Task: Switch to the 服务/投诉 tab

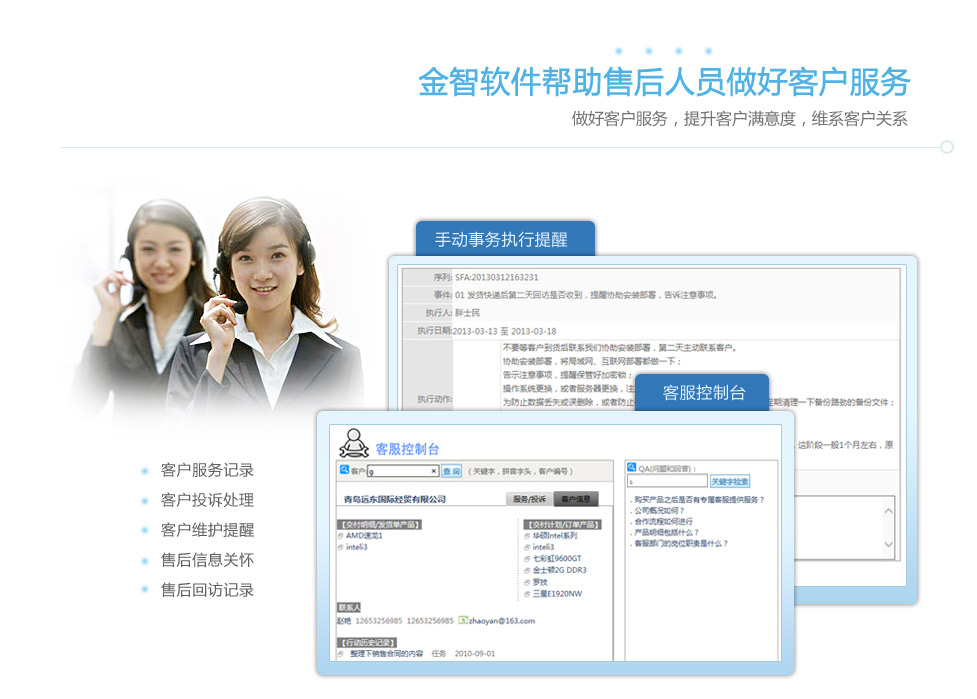Action: 530,498
